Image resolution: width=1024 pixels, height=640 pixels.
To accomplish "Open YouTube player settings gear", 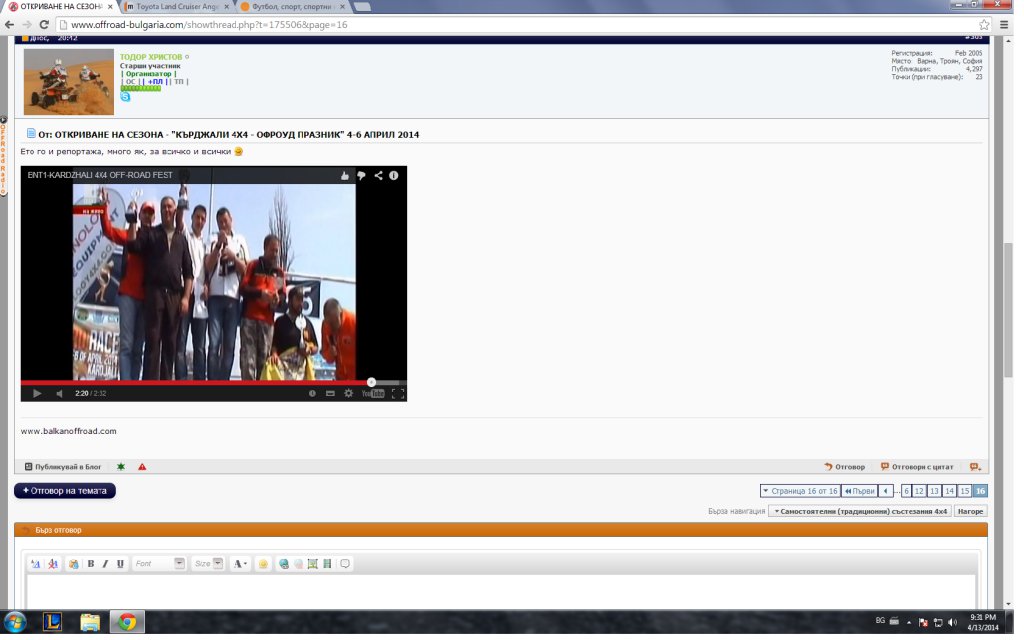I will click(348, 393).
